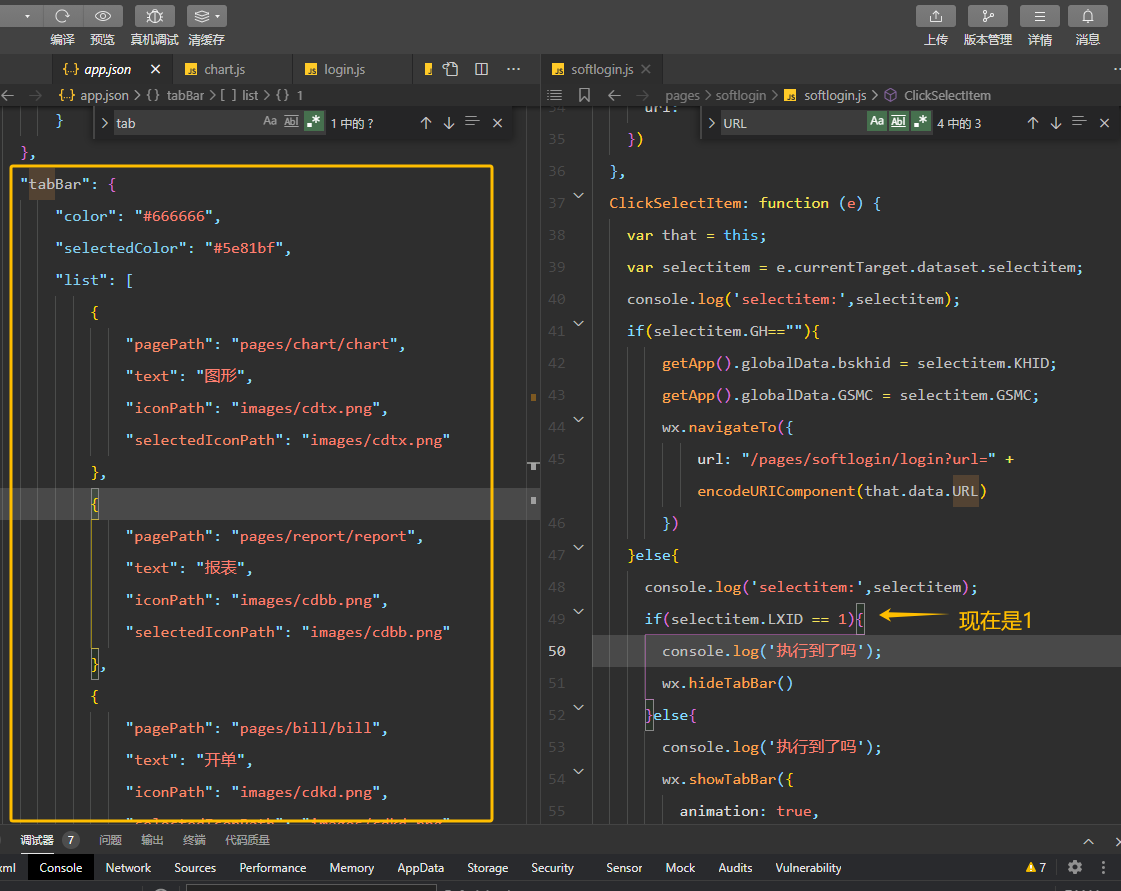
Task: Open 真机调试 remote debug bug icon
Action: pos(154,16)
